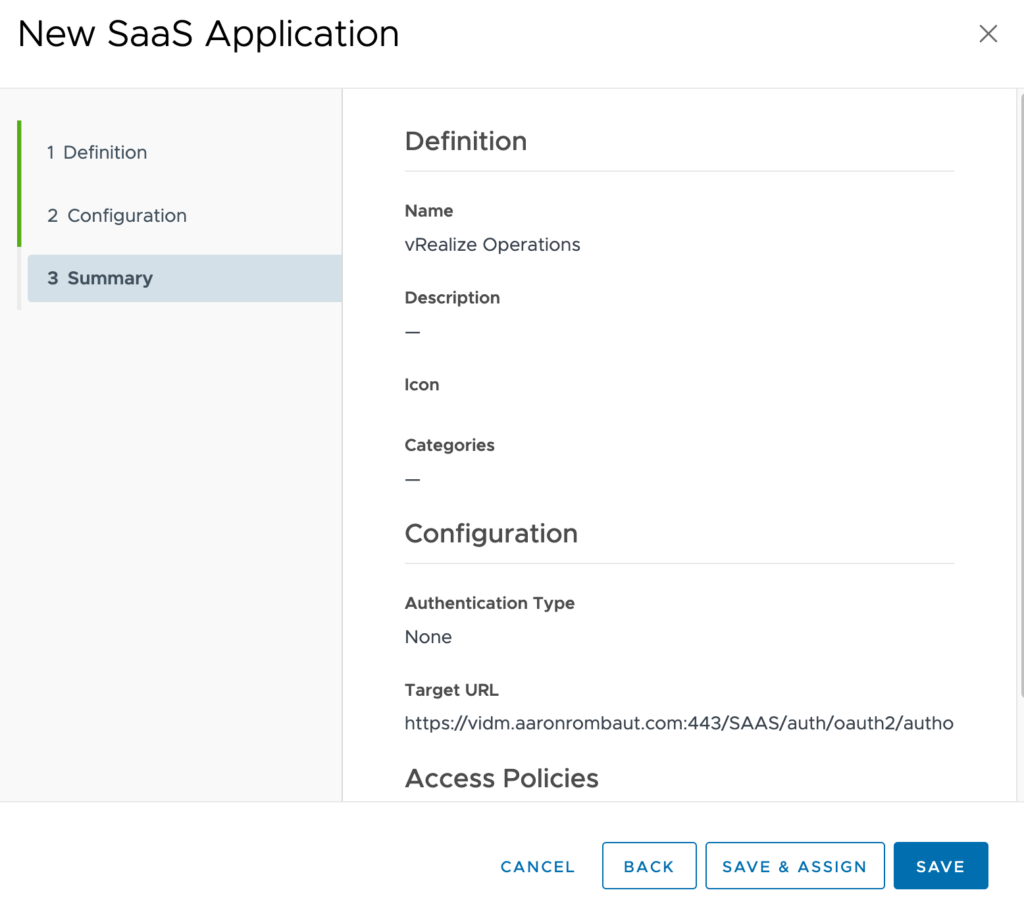Click the Categories field label

[449, 445]
